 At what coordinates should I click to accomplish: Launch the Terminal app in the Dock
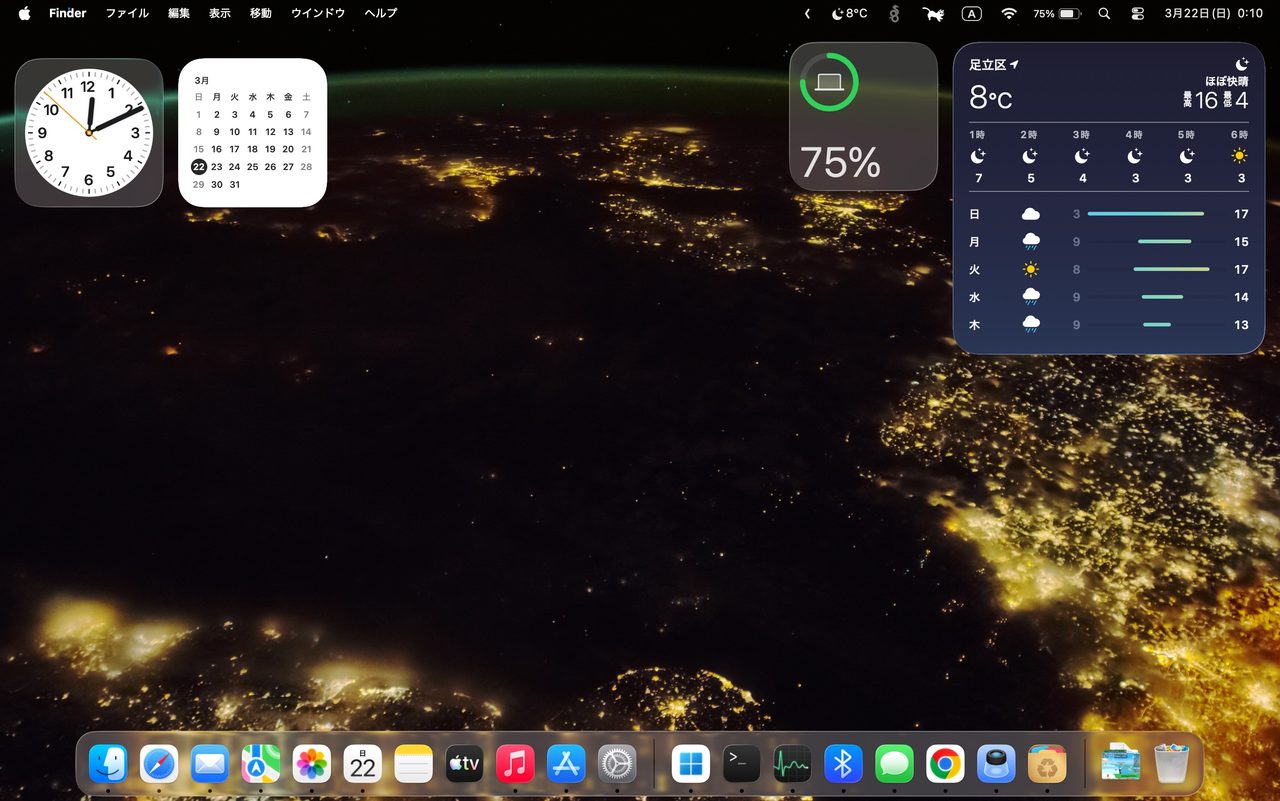[x=742, y=765]
